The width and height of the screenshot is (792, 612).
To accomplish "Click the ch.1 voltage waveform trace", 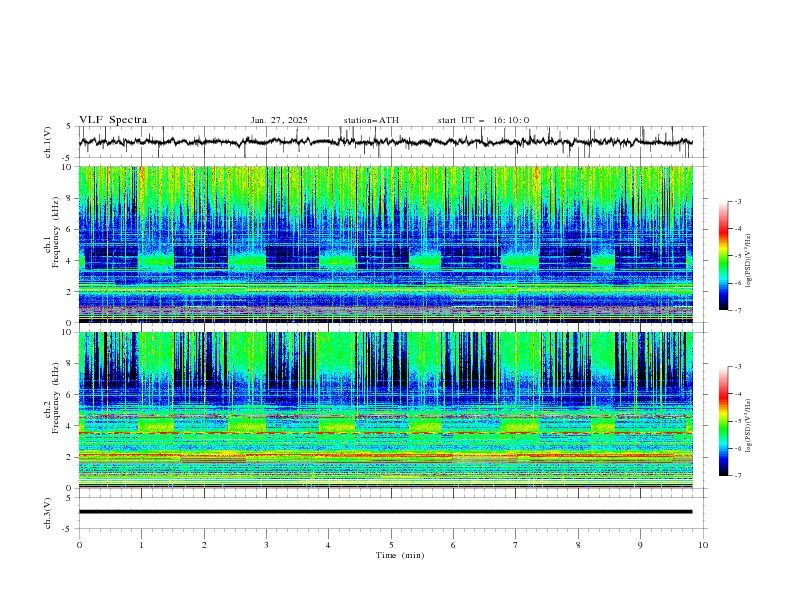I will (385, 142).
